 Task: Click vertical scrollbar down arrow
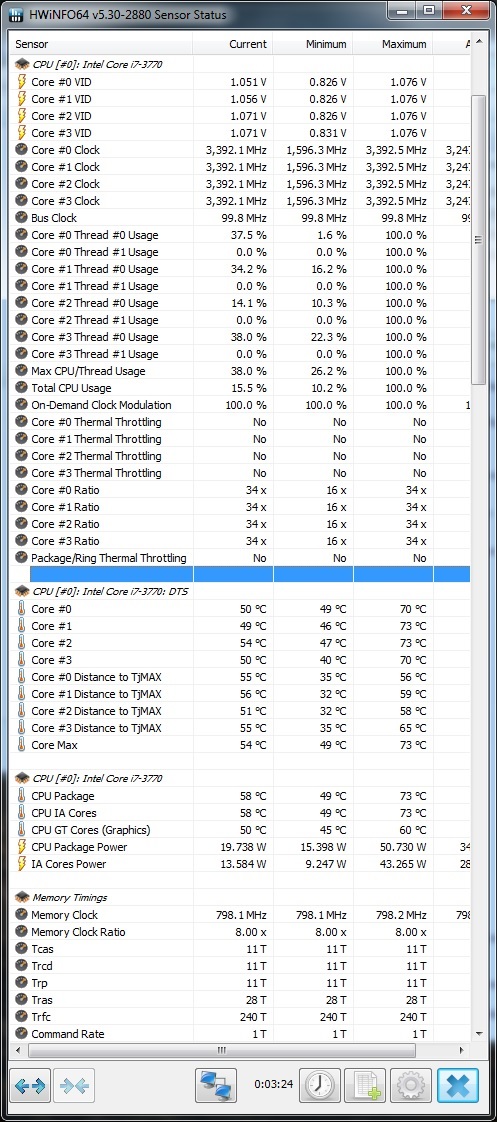[478, 1033]
